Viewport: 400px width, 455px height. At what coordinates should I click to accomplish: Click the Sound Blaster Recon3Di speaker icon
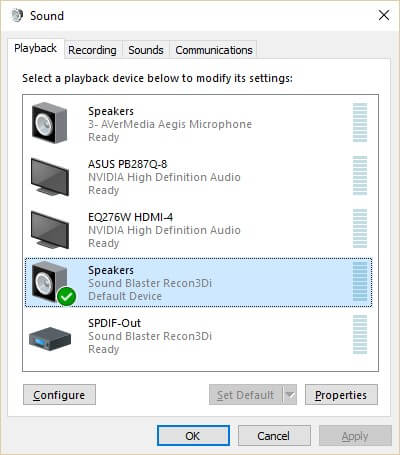pos(49,282)
